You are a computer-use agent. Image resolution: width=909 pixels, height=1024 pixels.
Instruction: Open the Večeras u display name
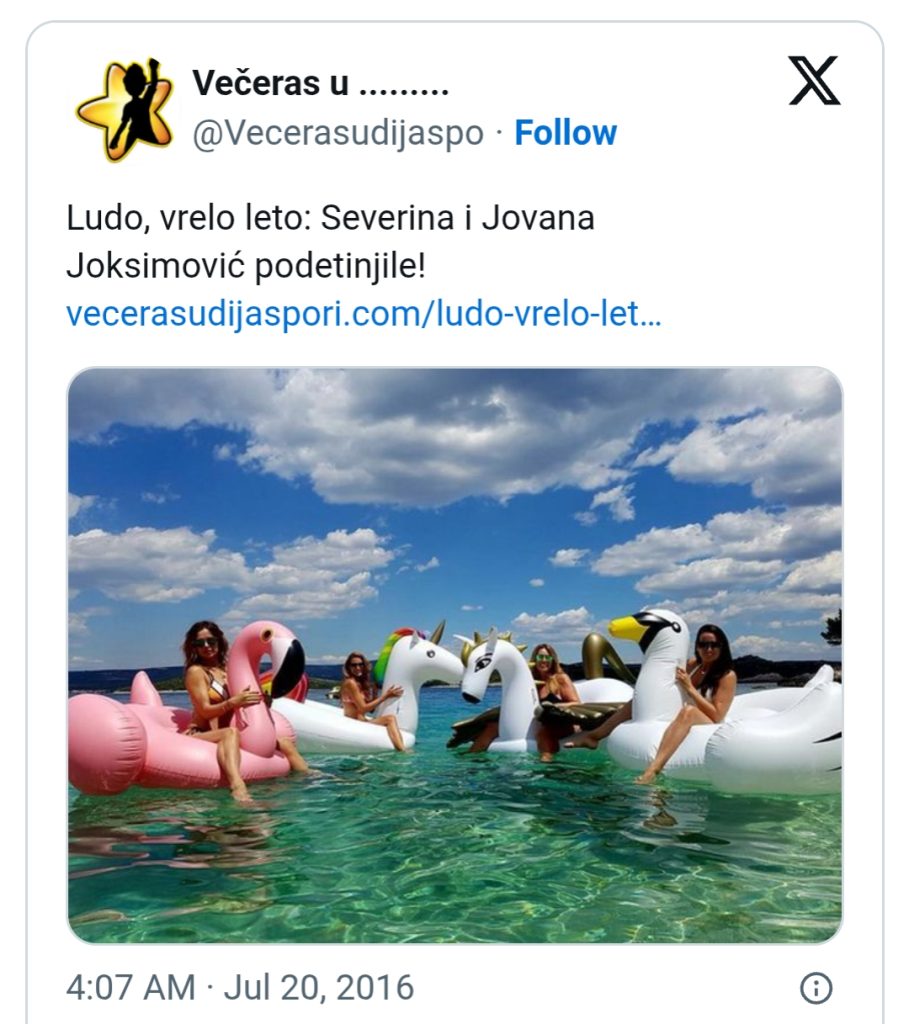[x=320, y=83]
